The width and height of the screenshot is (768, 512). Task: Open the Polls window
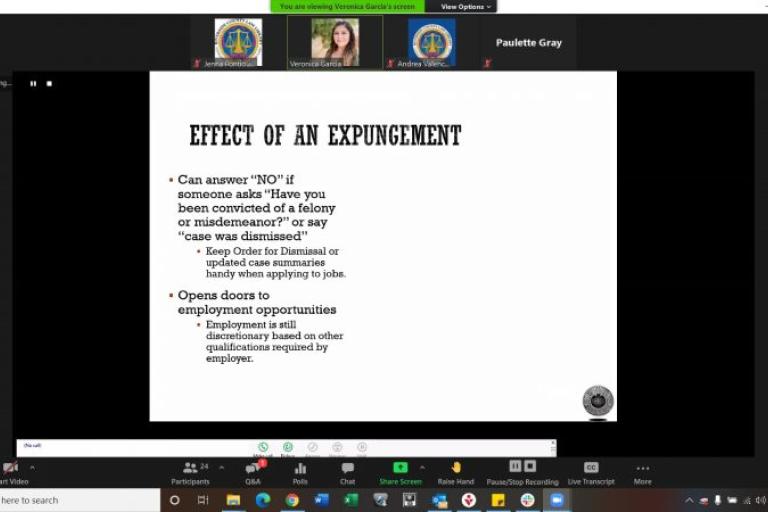coord(300,472)
